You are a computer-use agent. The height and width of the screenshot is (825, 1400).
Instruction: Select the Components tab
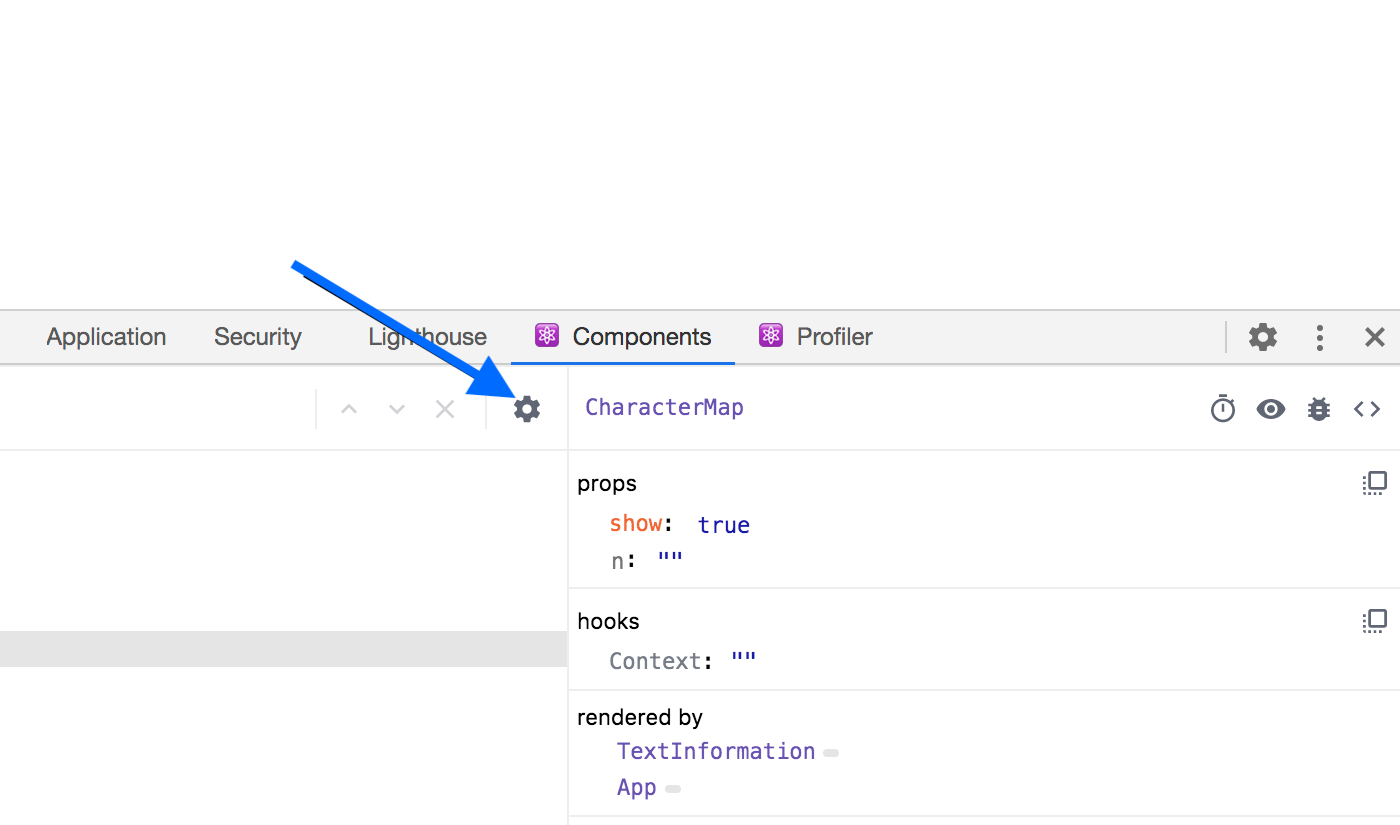coord(623,337)
